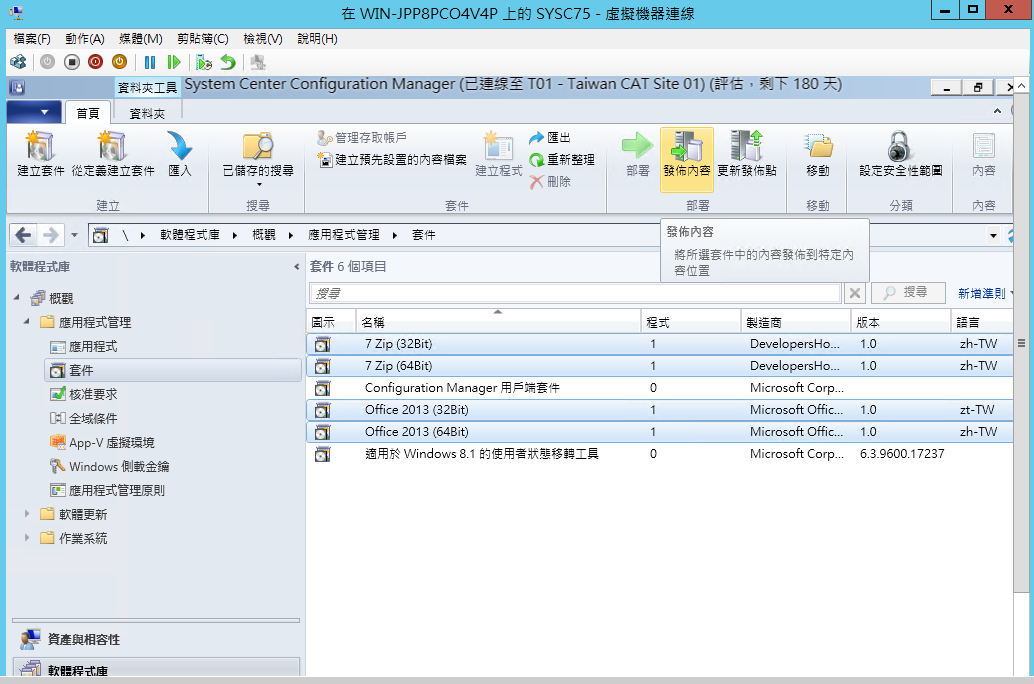Click the package search input field

click(x=575, y=293)
